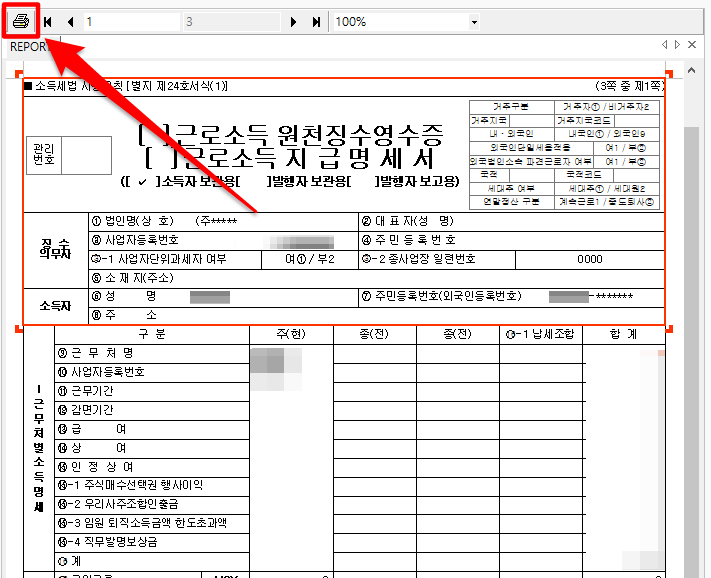Open the 100% zoom dropdown
The image size is (711, 578).
(474, 22)
